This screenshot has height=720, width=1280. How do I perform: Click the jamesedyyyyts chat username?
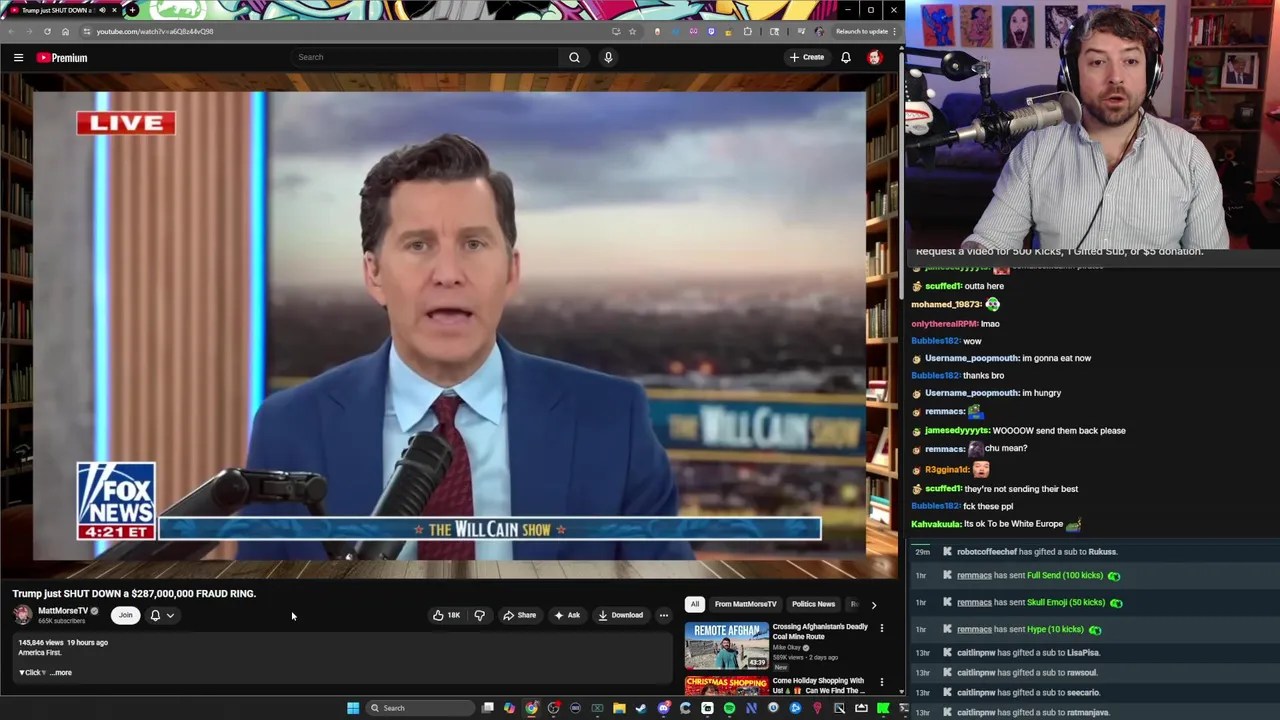(957, 431)
